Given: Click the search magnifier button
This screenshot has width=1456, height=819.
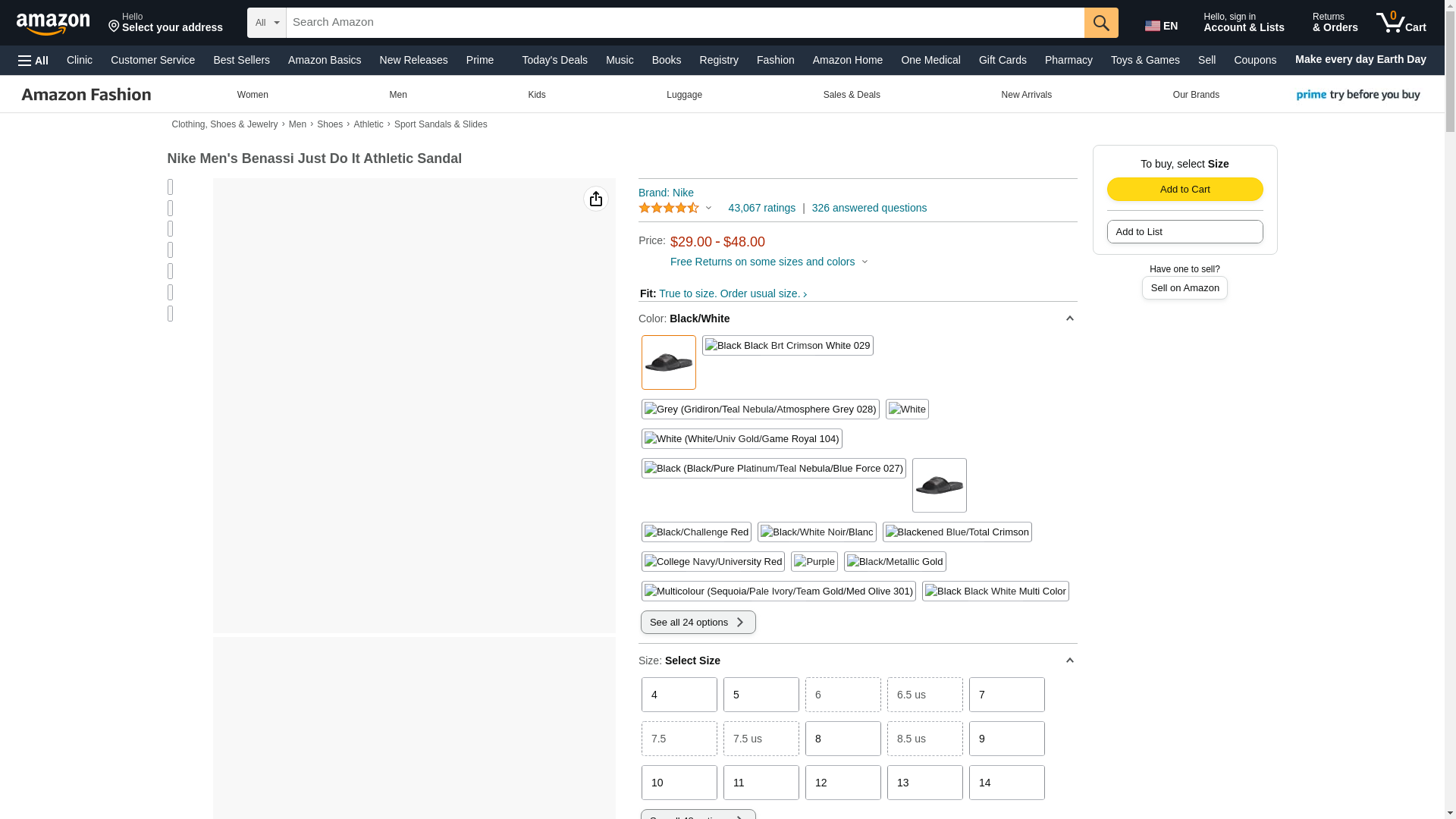Looking at the screenshot, I should [x=1100, y=23].
